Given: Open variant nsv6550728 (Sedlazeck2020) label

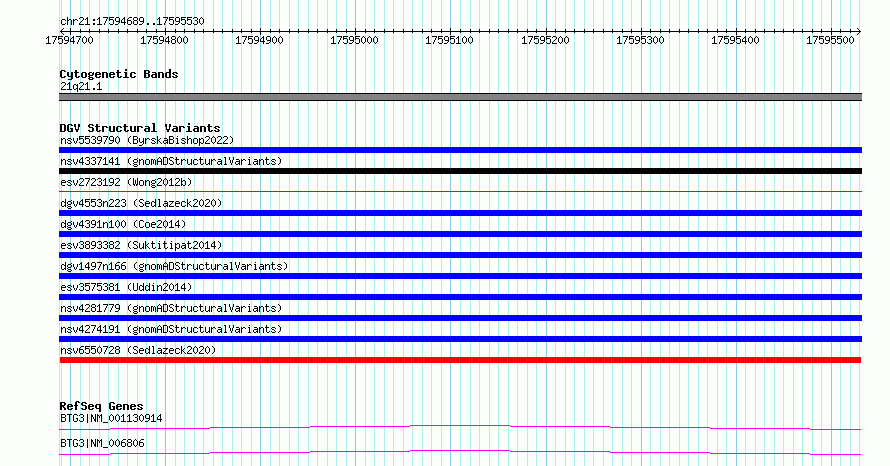Looking at the screenshot, I should [138, 350].
